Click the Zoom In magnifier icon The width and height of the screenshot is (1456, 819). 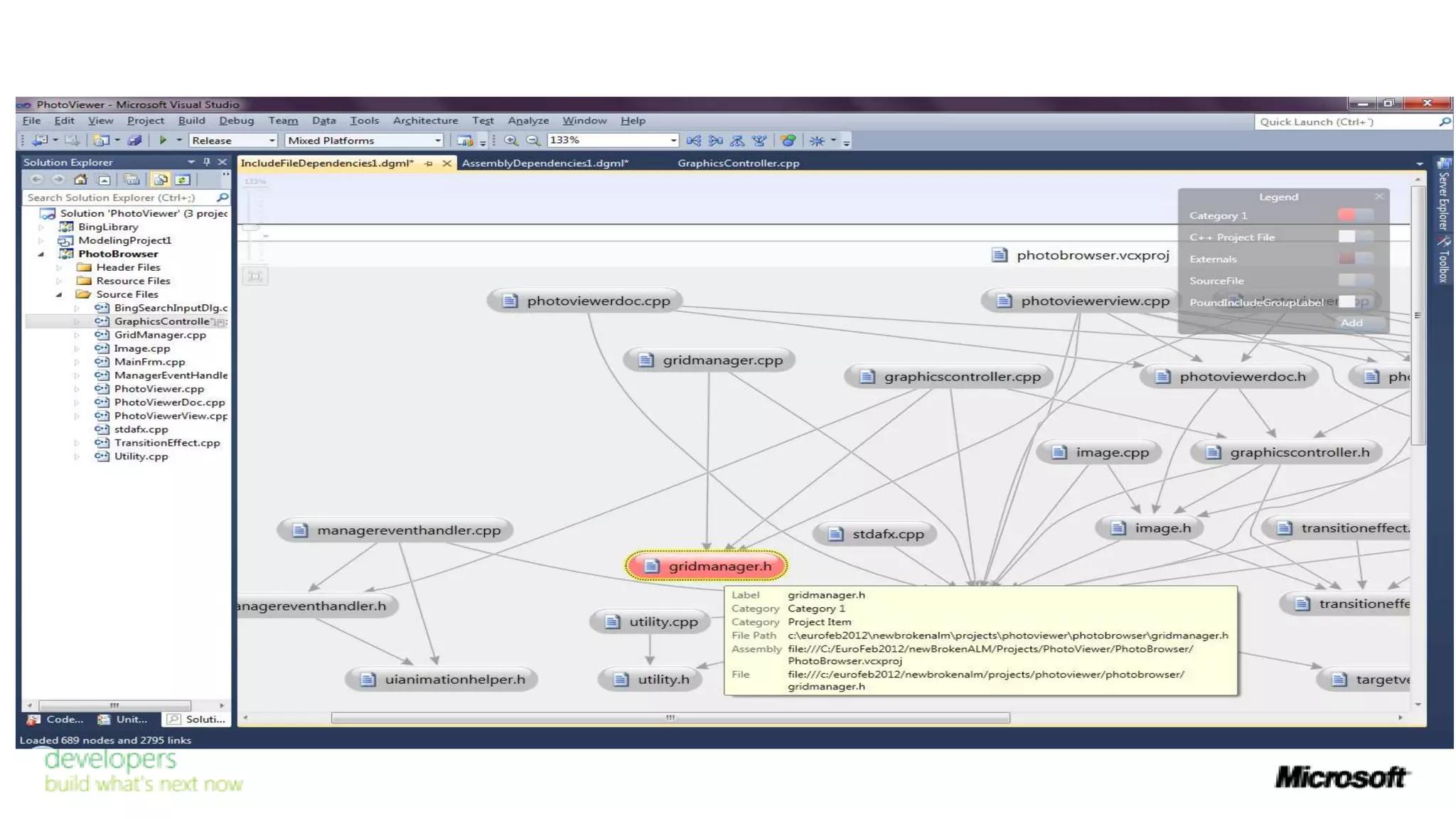pos(510,141)
